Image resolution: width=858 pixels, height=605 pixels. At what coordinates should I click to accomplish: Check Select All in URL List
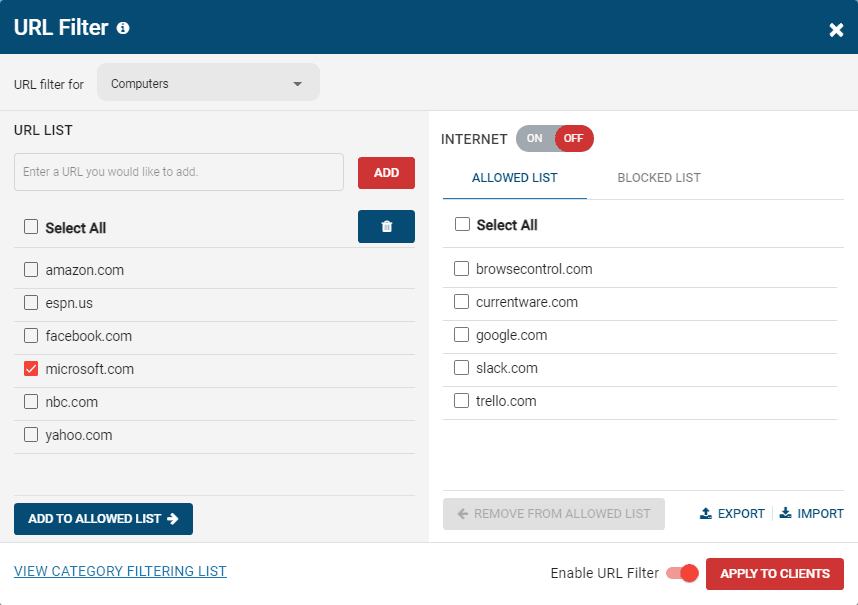pos(31,228)
